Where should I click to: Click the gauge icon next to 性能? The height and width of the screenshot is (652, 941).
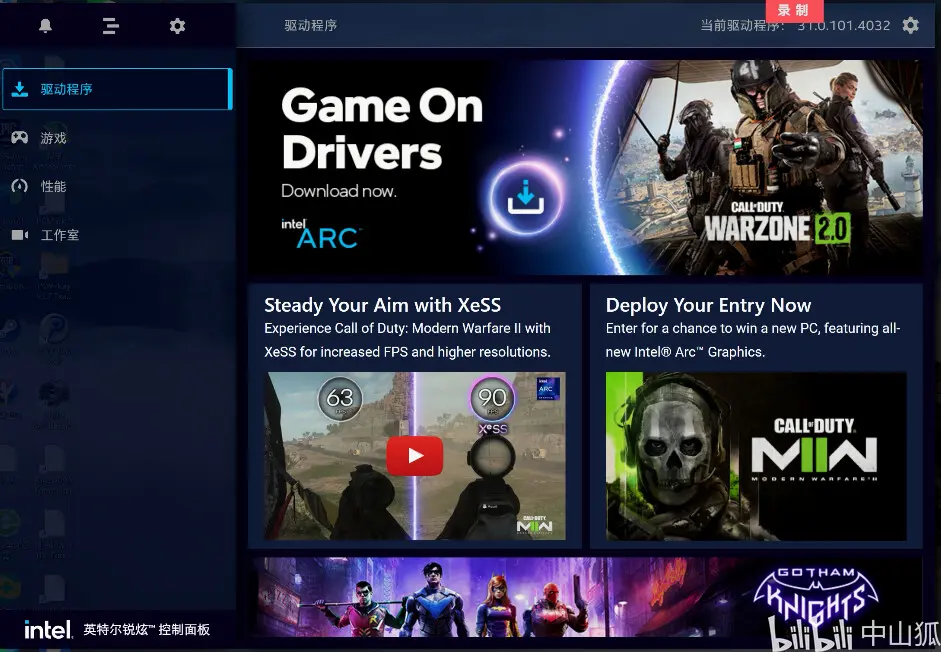point(20,186)
